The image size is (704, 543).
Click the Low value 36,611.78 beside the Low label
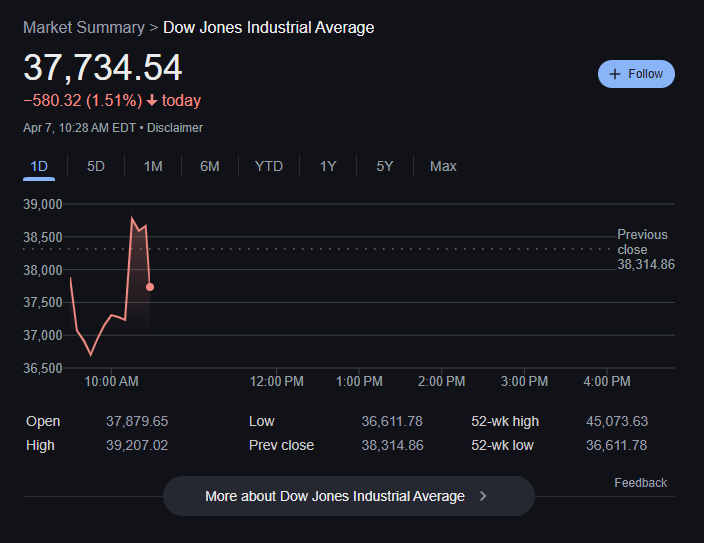(x=392, y=421)
